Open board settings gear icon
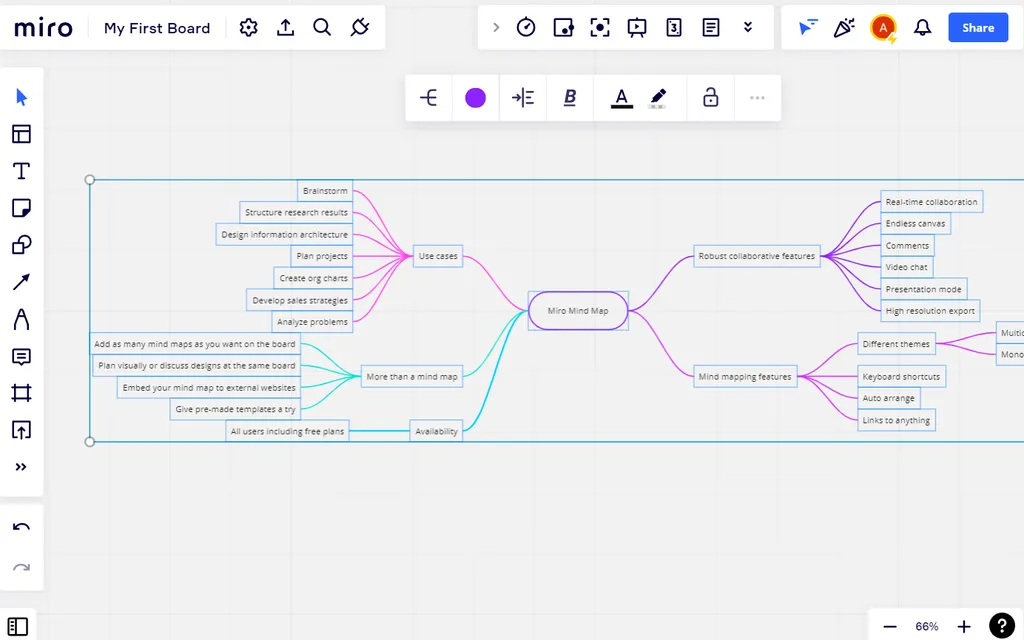 (248, 27)
